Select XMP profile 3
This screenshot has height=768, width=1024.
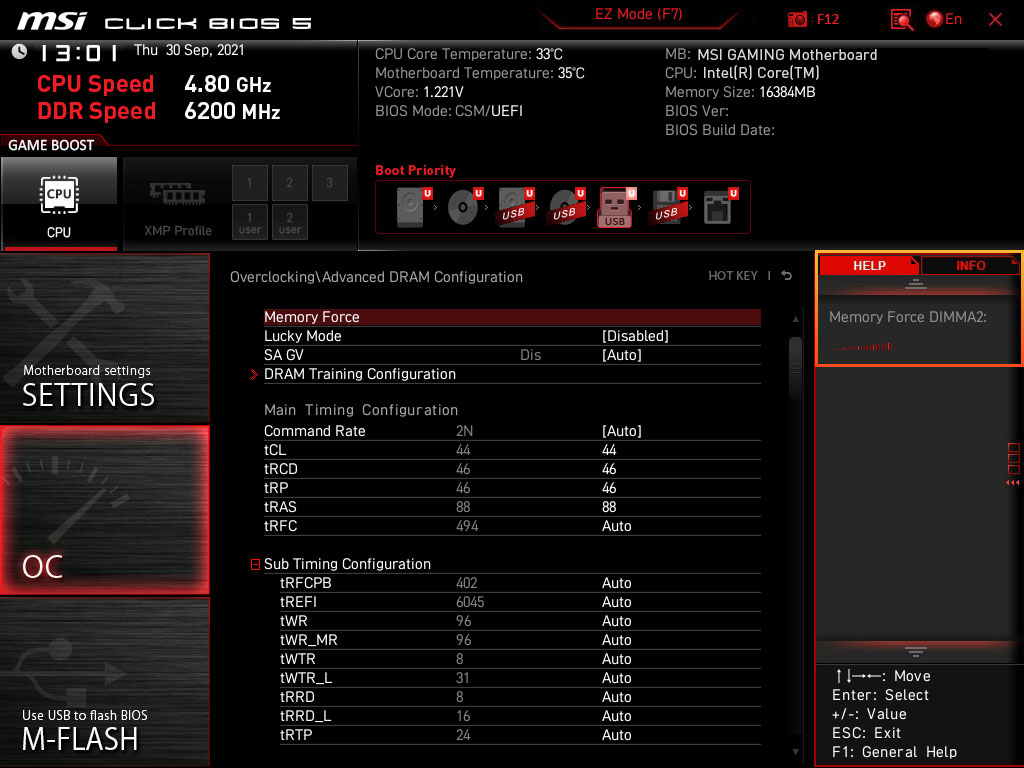coord(329,183)
